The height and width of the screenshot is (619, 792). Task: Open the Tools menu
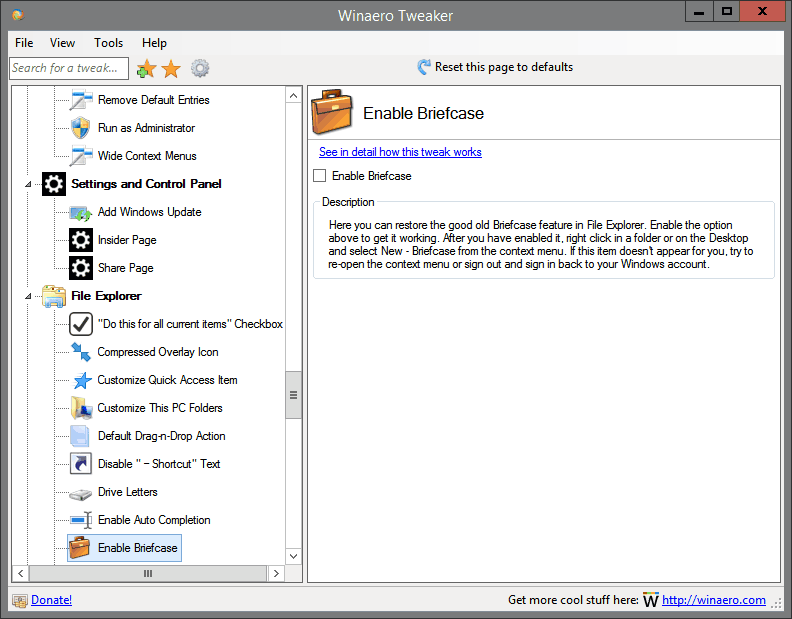108,43
